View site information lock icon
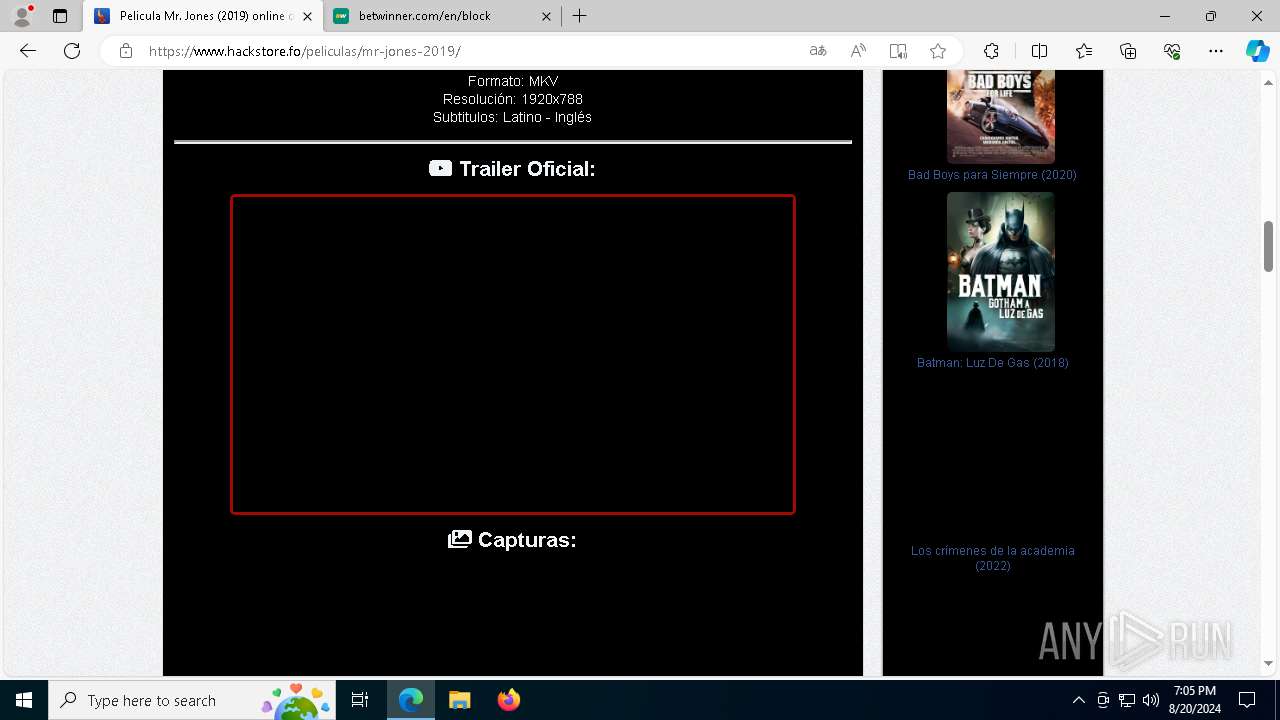Screen dimensions: 1280x720 [x=126, y=51]
